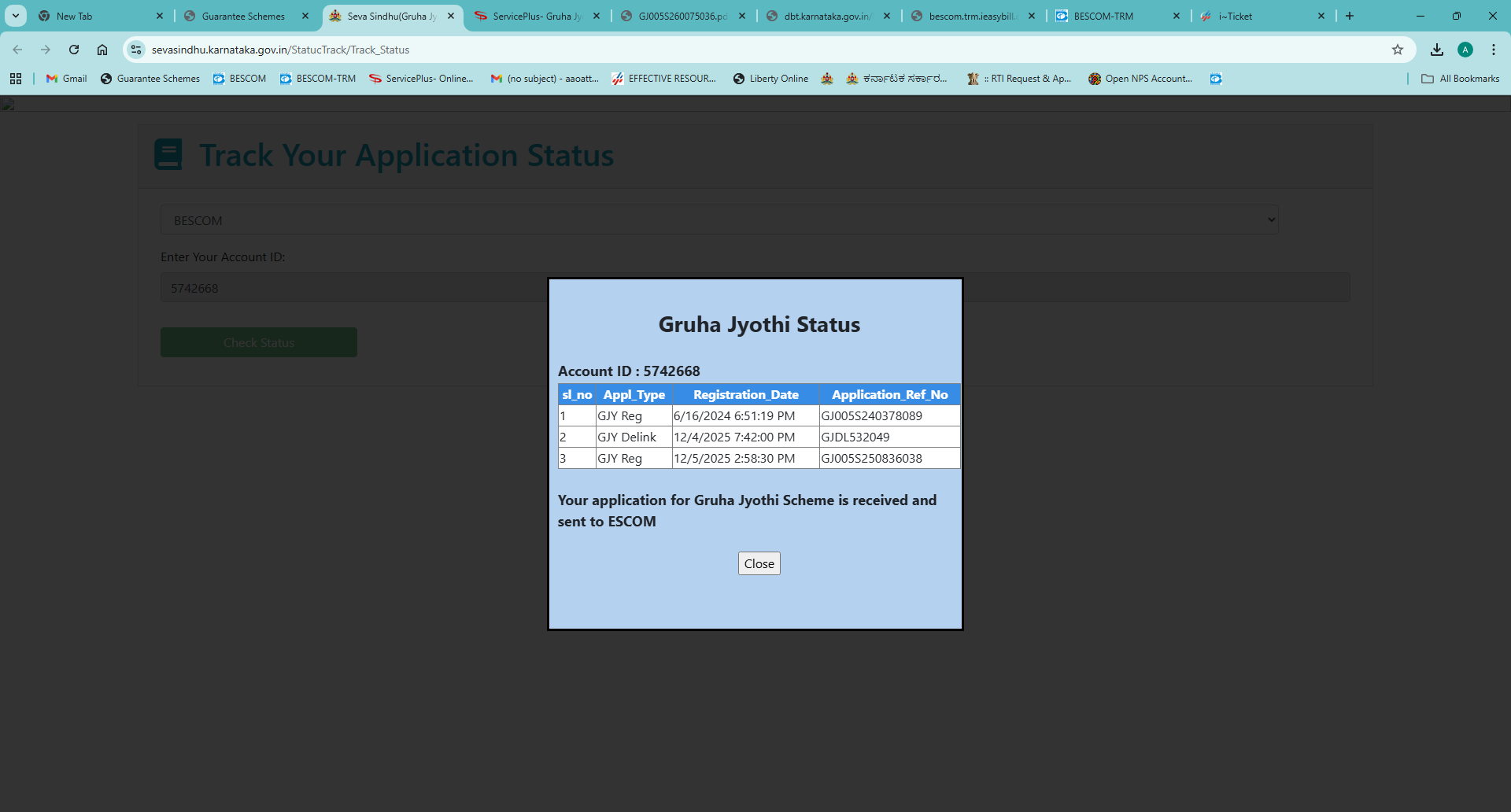Screen dimensions: 1511x812
Task: Open the browser downloads icon
Action: (x=1436, y=50)
